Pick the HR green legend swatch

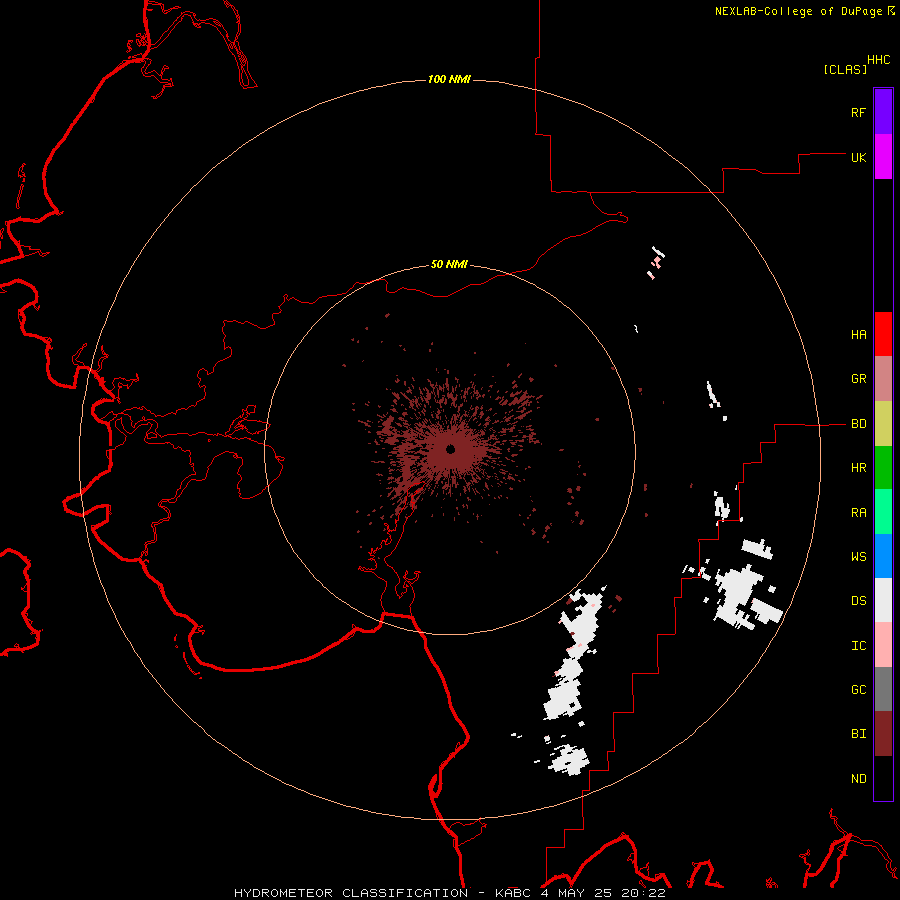[883, 468]
